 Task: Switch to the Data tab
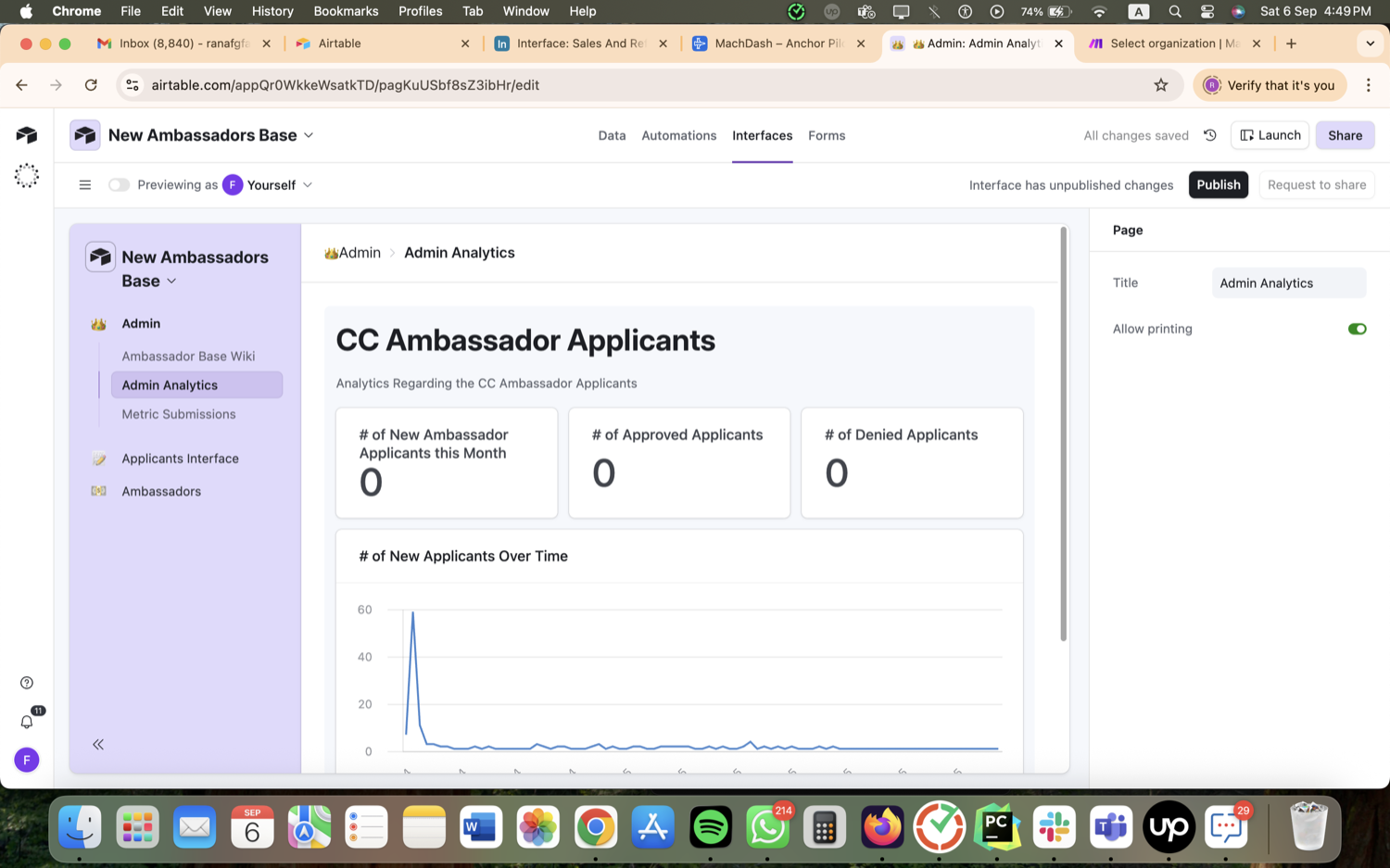coord(612,135)
